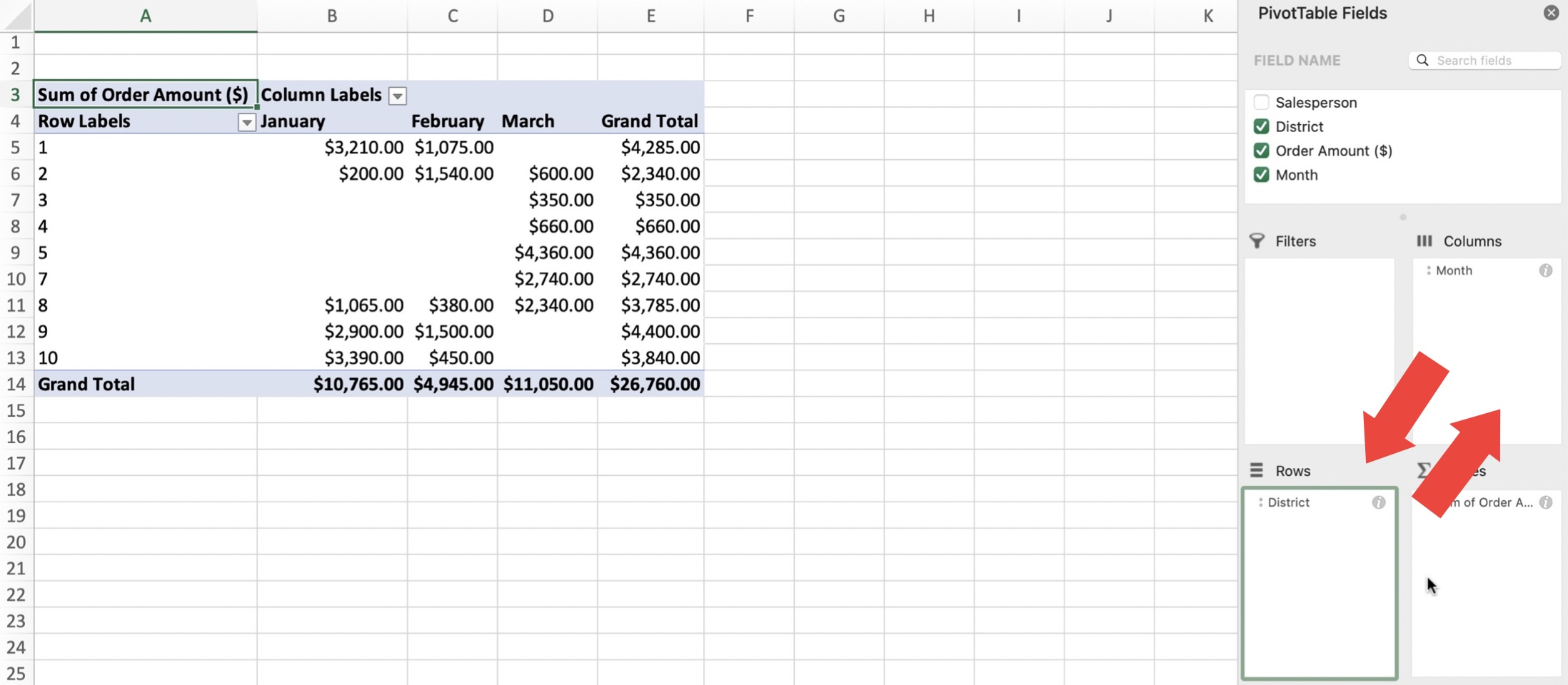This screenshot has height=685, width=1568.
Task: Click the Columns area icon
Action: pos(1424,241)
